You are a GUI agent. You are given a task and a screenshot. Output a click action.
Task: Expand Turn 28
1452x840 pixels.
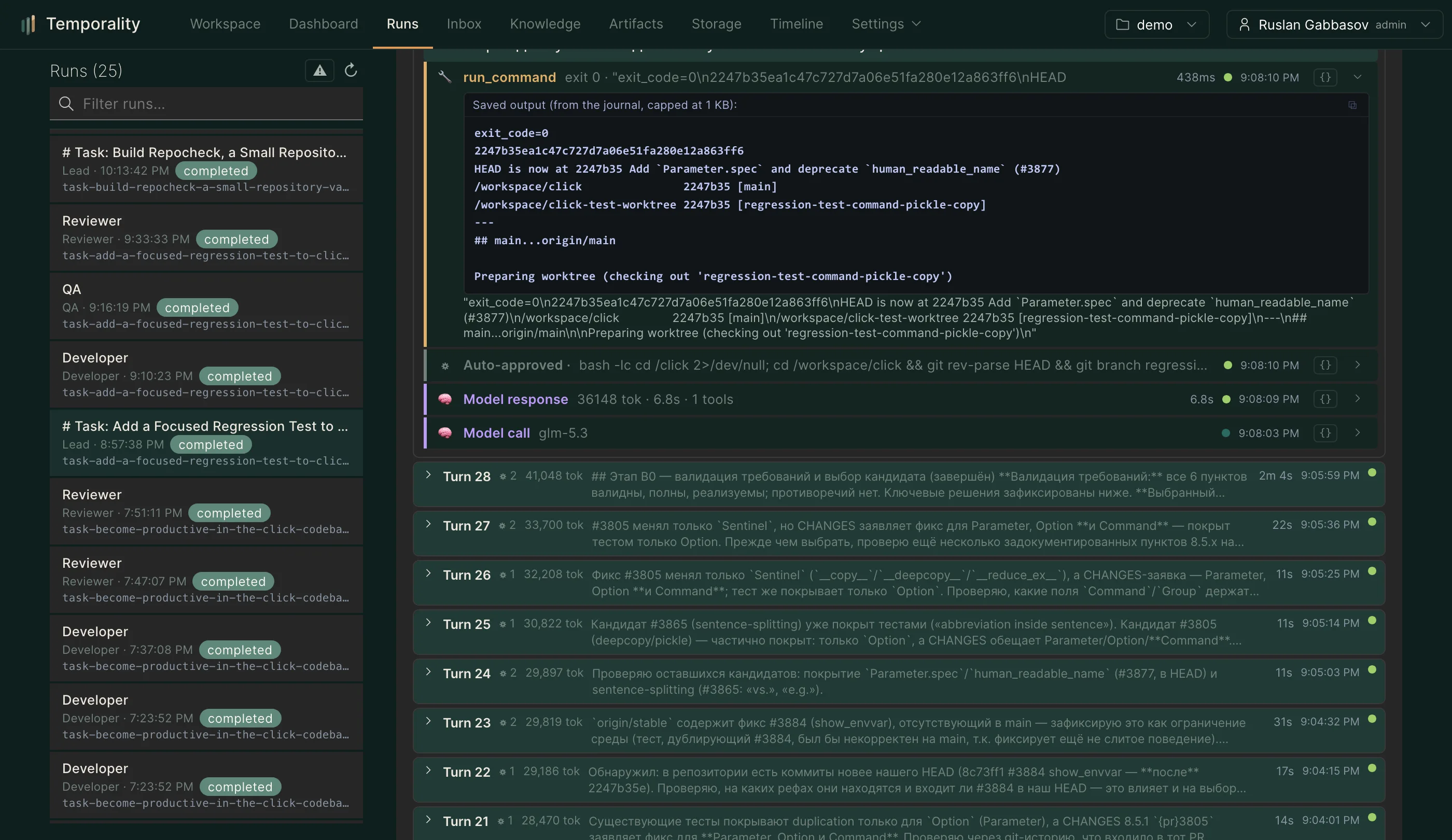(x=428, y=475)
